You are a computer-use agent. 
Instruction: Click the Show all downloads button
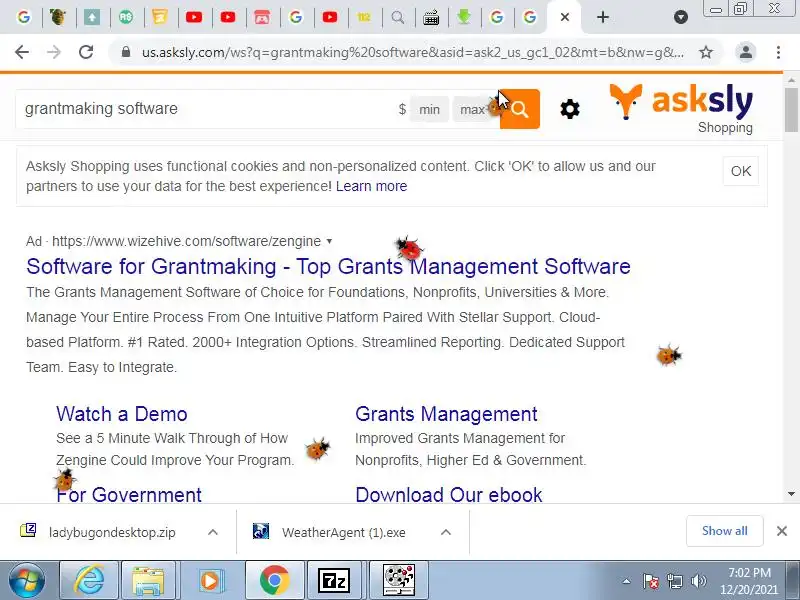[724, 531]
